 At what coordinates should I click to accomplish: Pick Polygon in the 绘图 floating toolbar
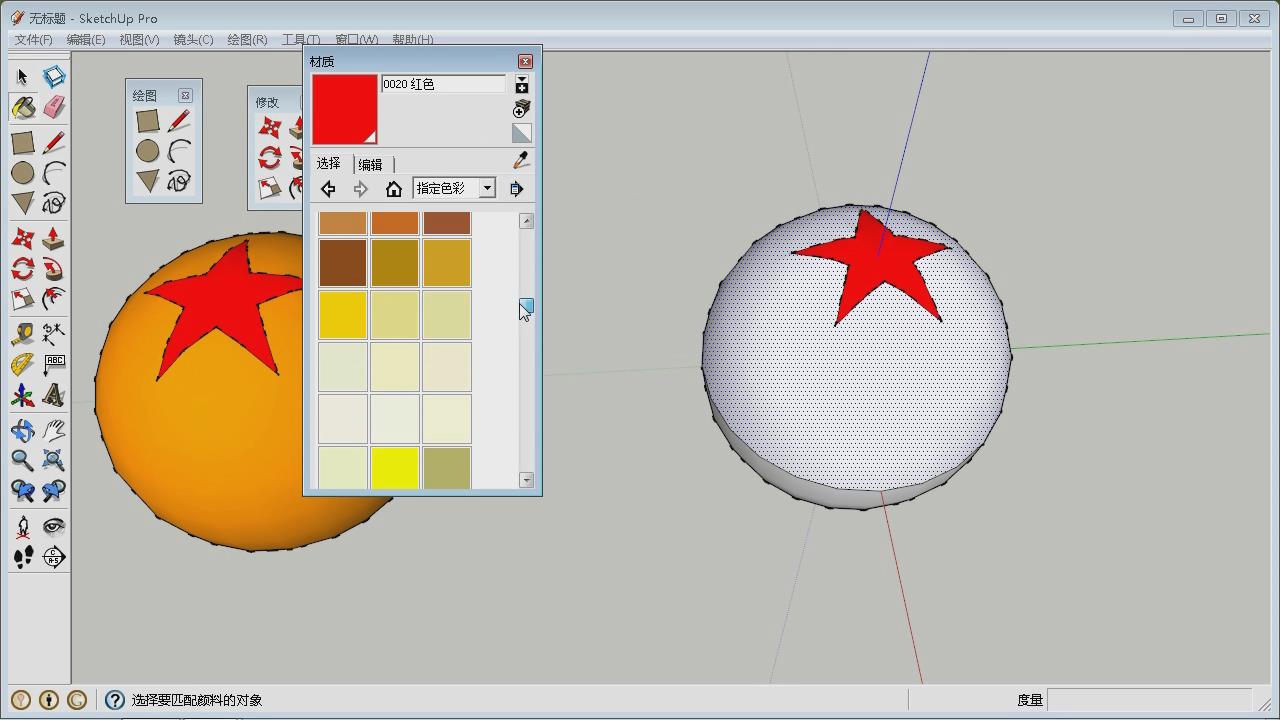click(147, 181)
